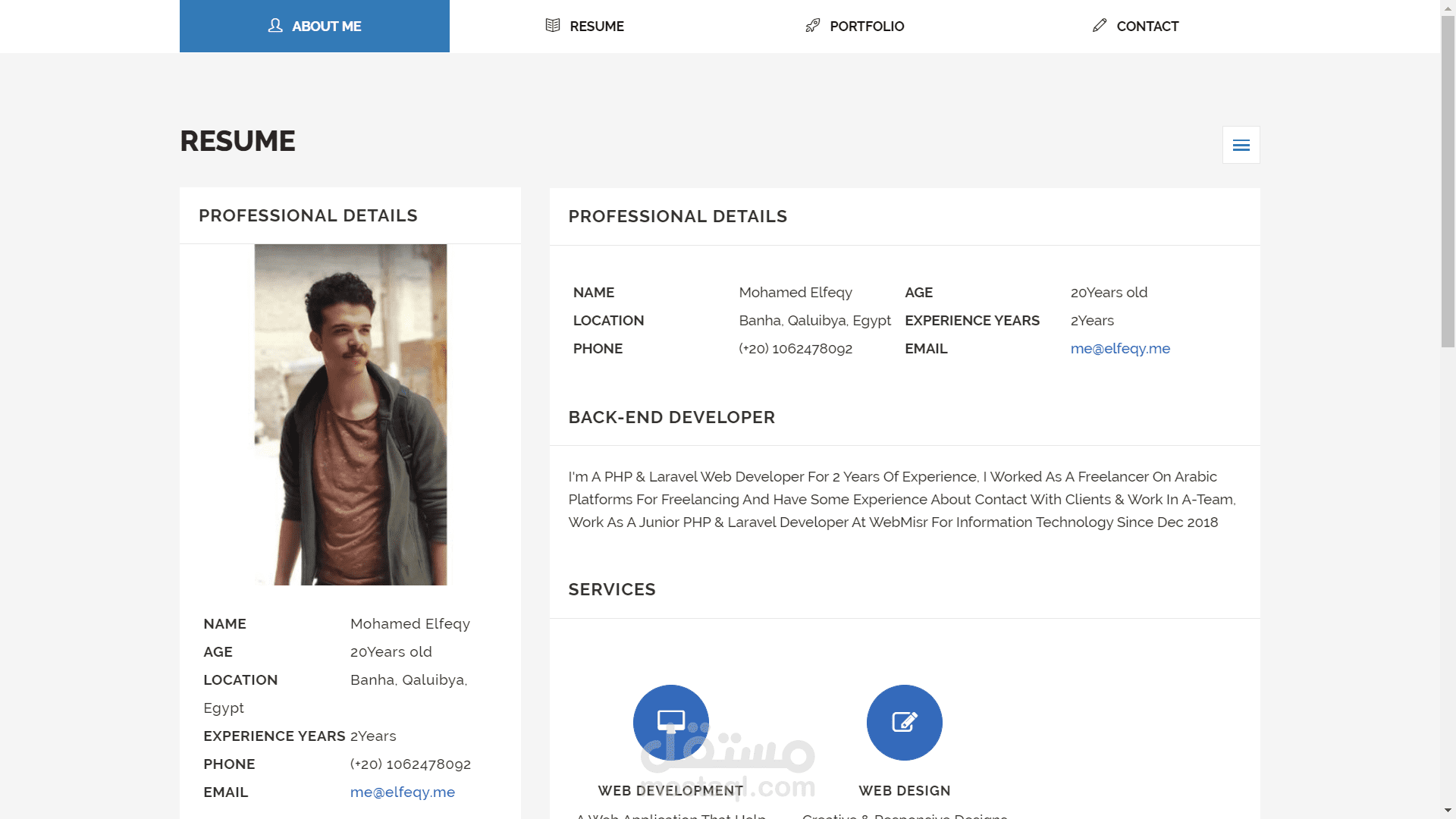Click the Web Design edit icon
This screenshot has height=819, width=1456.
(x=904, y=722)
